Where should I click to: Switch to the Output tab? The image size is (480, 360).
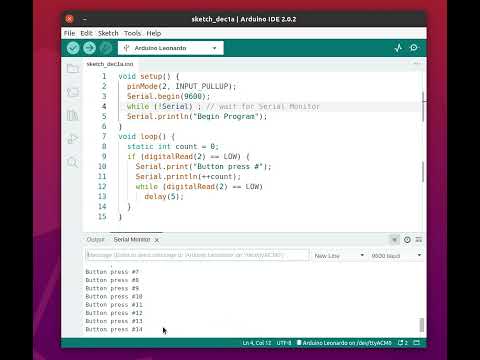(x=95, y=240)
